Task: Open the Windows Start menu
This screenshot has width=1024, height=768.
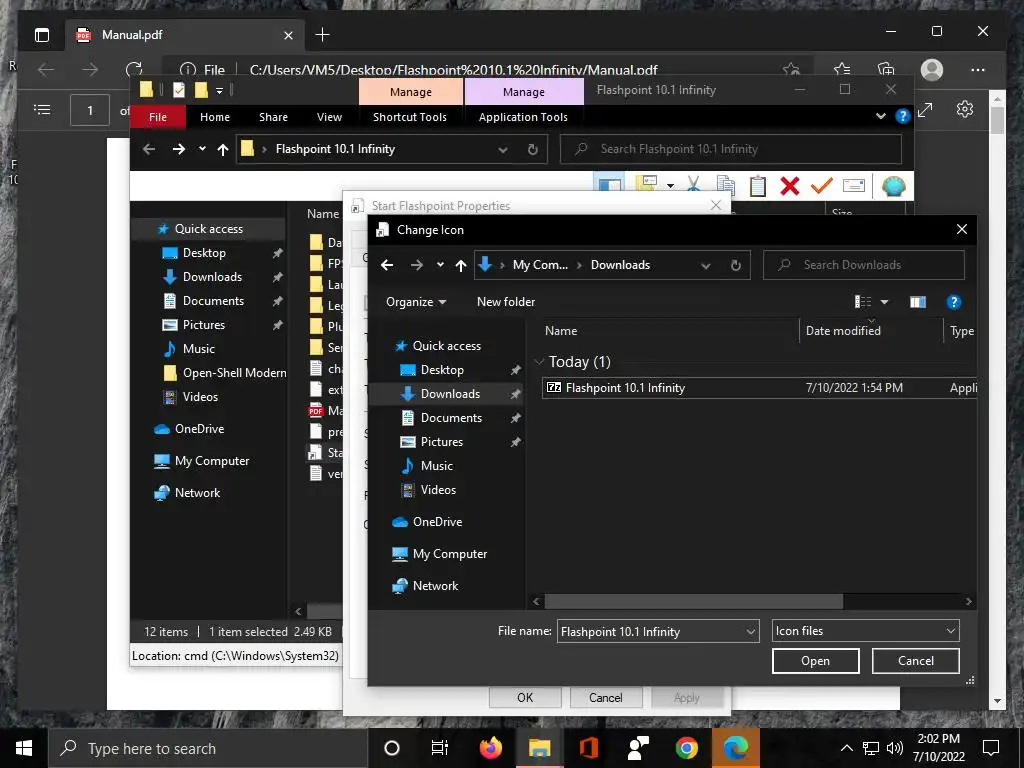Action: (24, 748)
